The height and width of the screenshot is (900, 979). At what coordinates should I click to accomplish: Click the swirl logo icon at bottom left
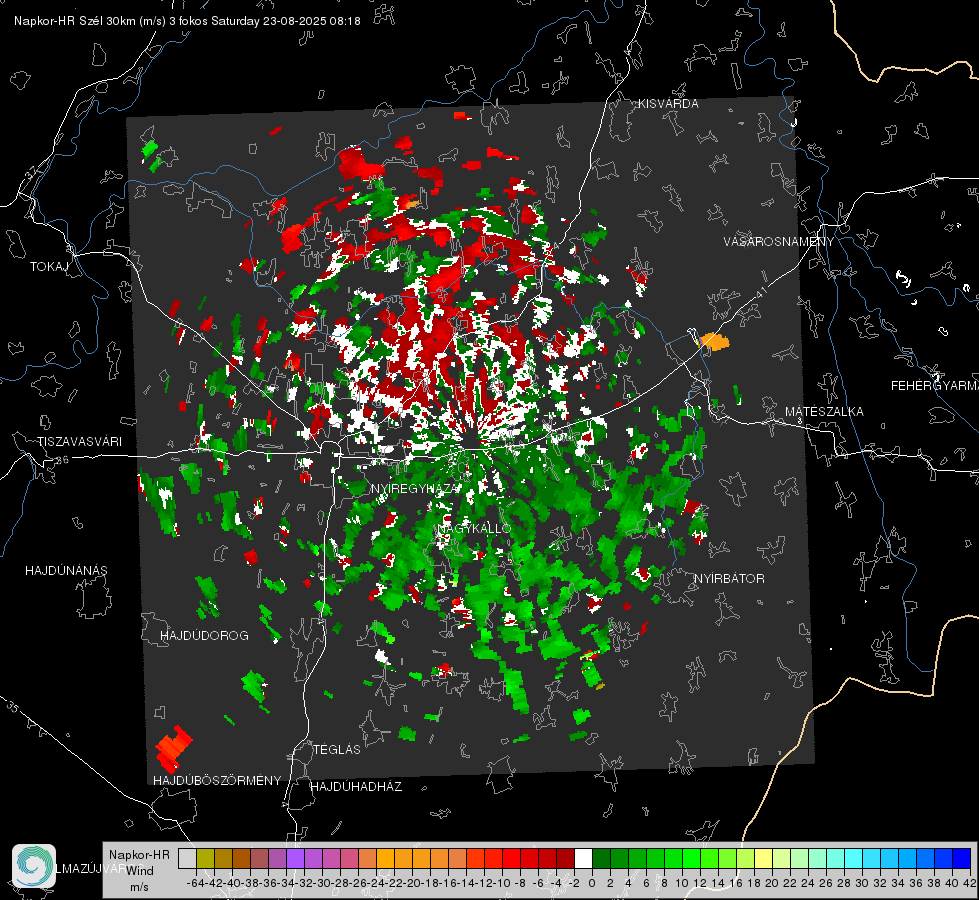tap(34, 866)
